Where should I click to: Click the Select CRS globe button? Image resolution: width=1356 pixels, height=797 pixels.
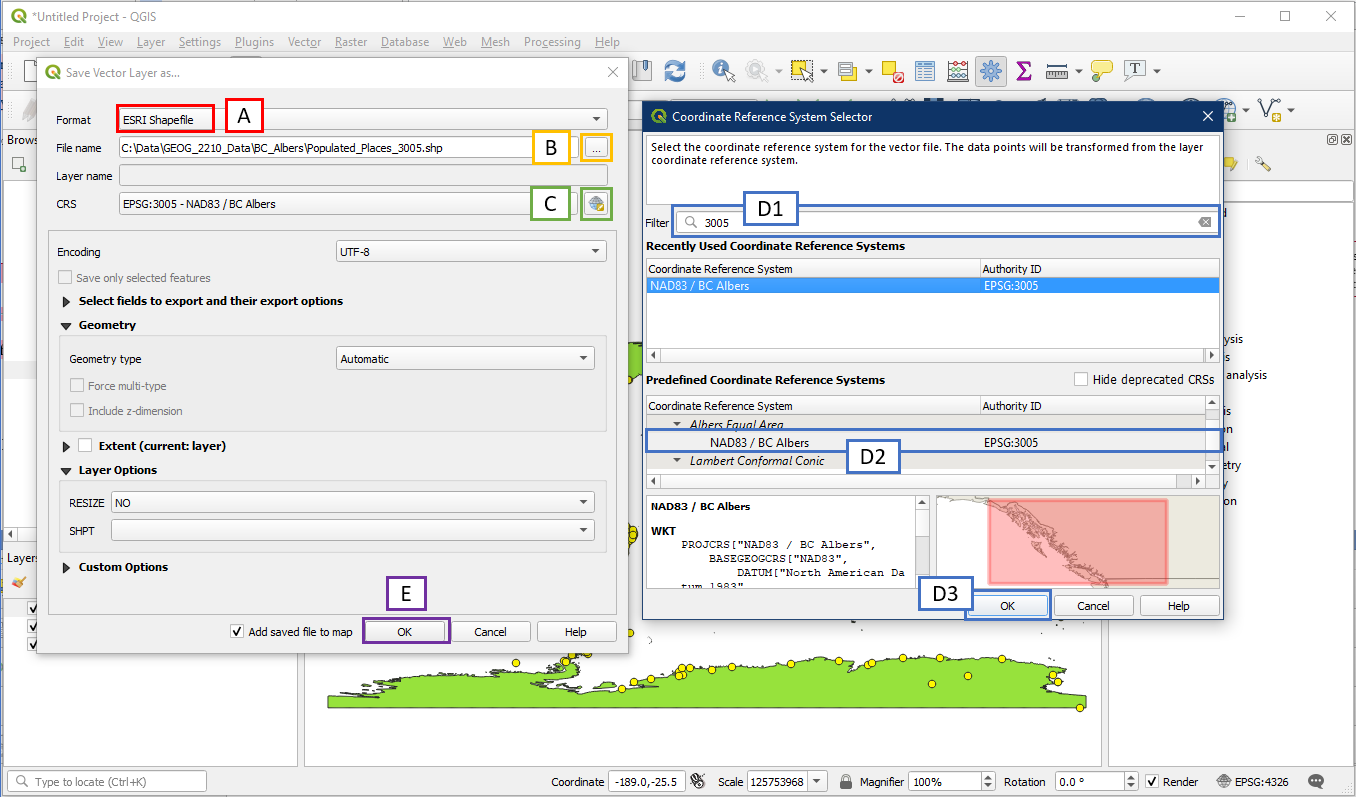point(596,204)
